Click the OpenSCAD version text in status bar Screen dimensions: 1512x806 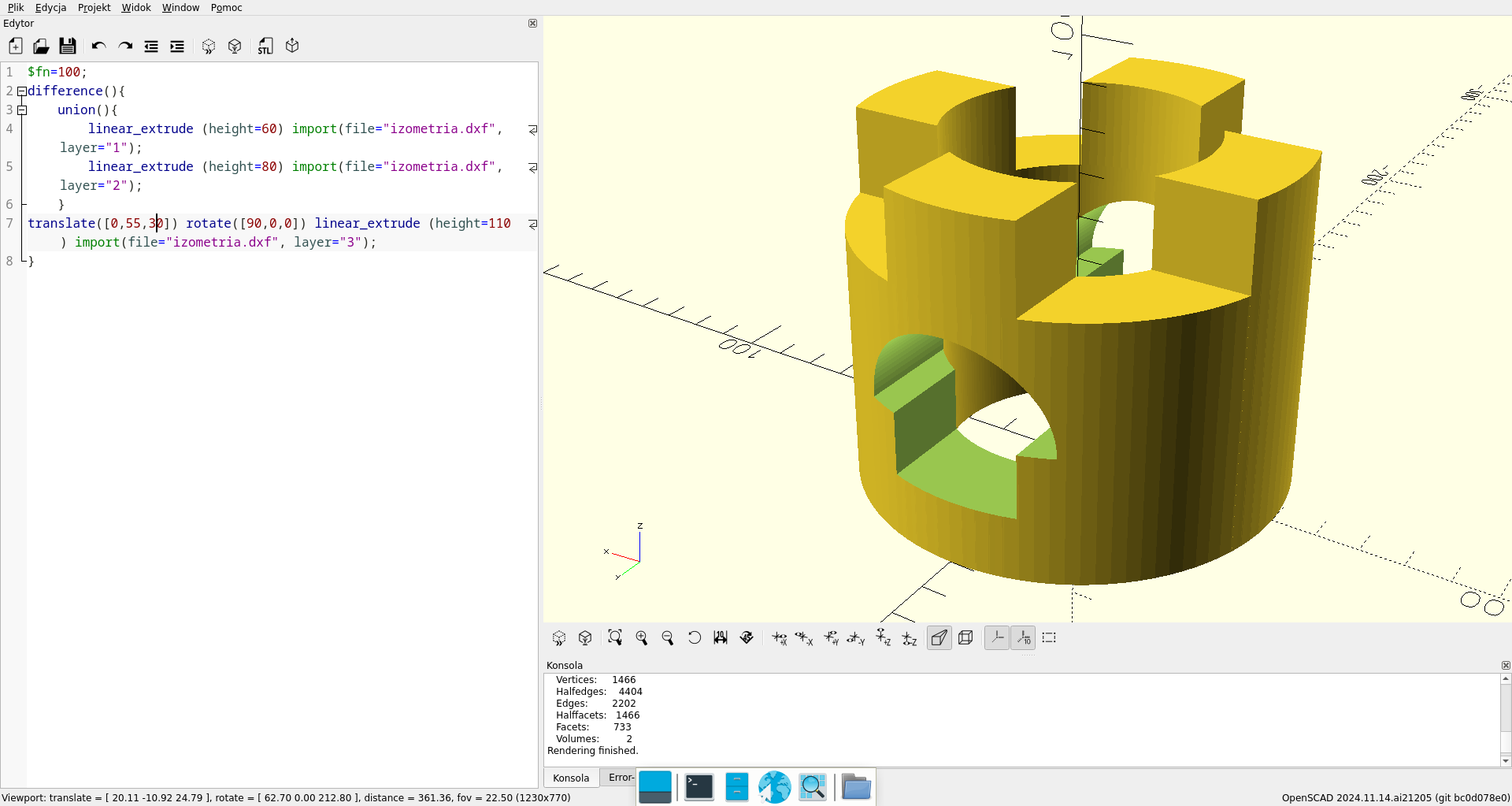click(x=1395, y=798)
